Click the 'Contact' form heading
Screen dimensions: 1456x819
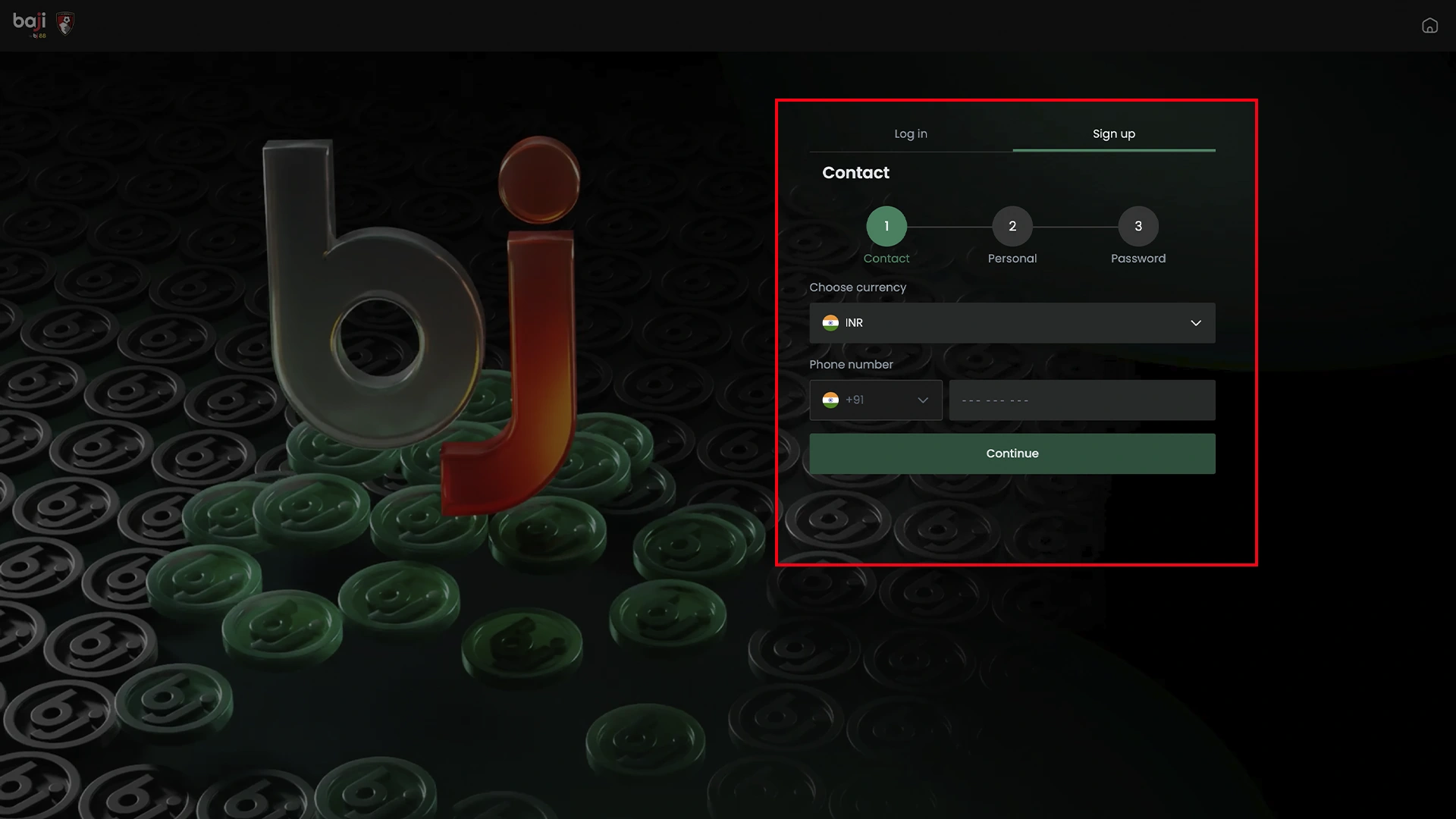(x=855, y=173)
